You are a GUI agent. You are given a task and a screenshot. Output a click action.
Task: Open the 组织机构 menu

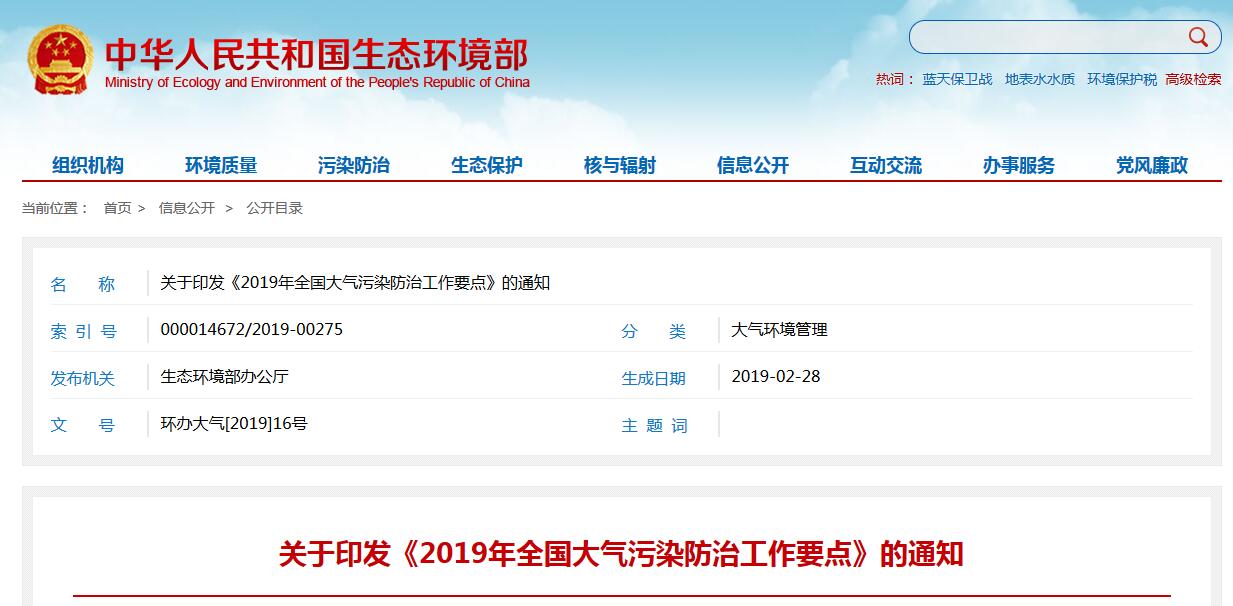(88, 165)
